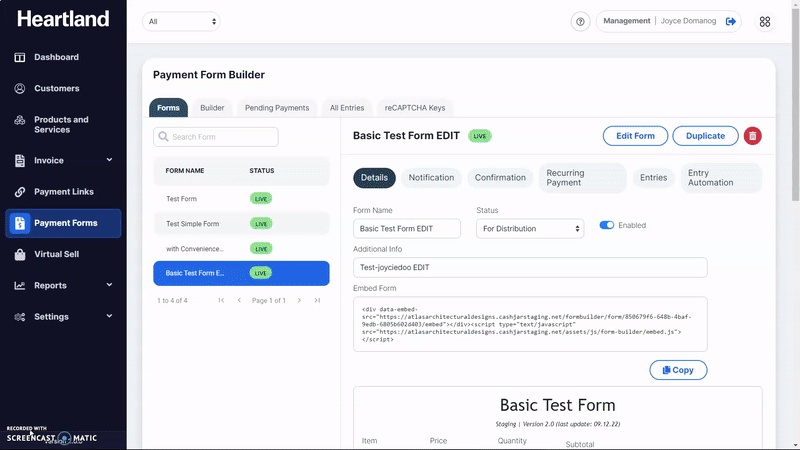Click the red delete form trash icon
The image size is (800, 450).
tap(752, 136)
